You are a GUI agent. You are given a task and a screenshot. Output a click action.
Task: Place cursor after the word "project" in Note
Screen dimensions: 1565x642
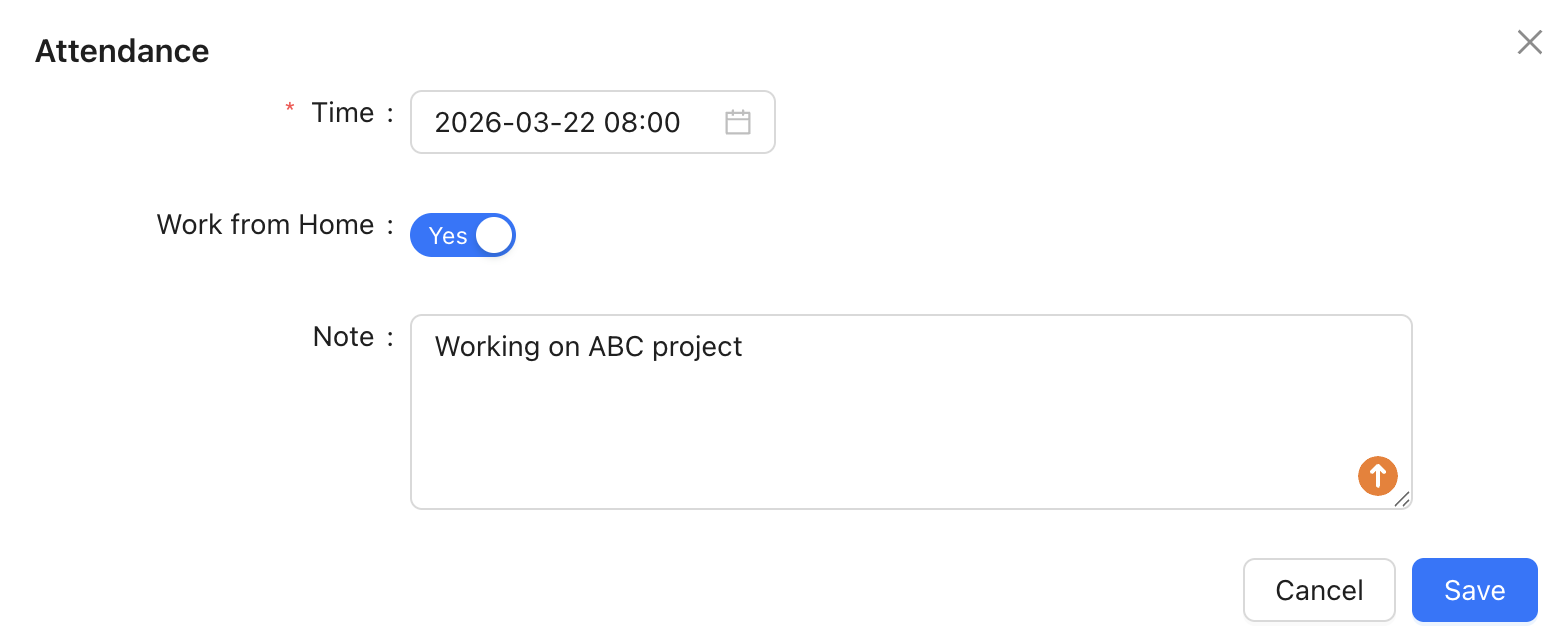coord(745,347)
